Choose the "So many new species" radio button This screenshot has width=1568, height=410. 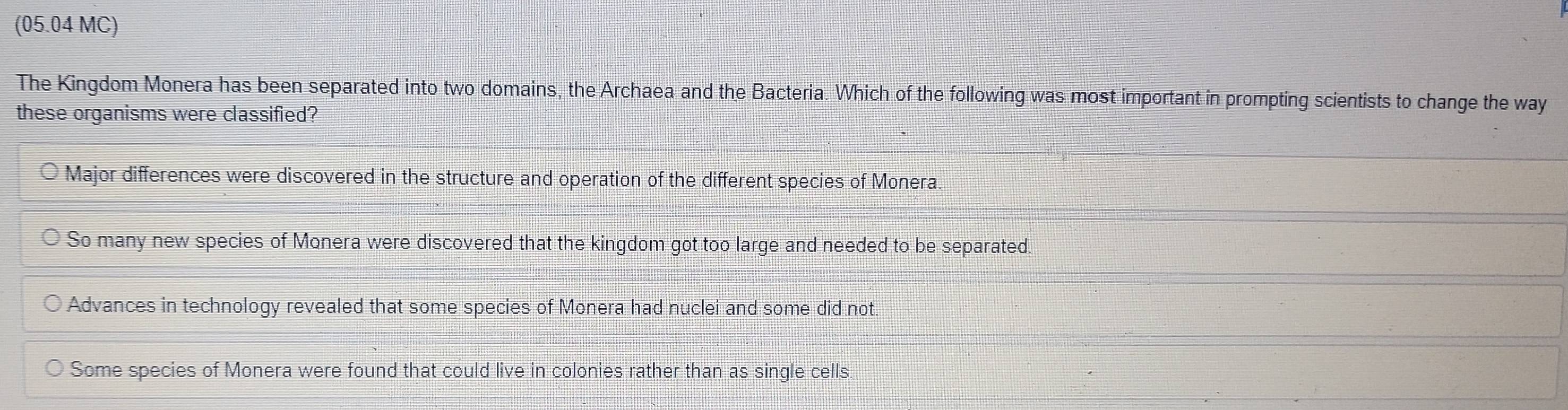click(53, 238)
